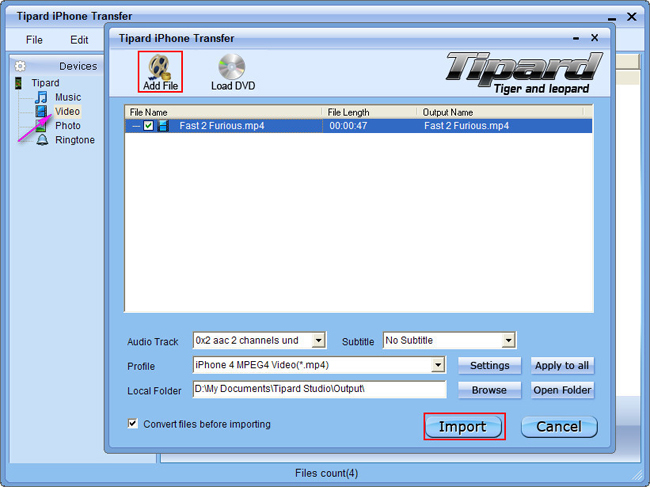650x487 pixels.
Task: Select Ringtone in the device tree
Action: 75,140
